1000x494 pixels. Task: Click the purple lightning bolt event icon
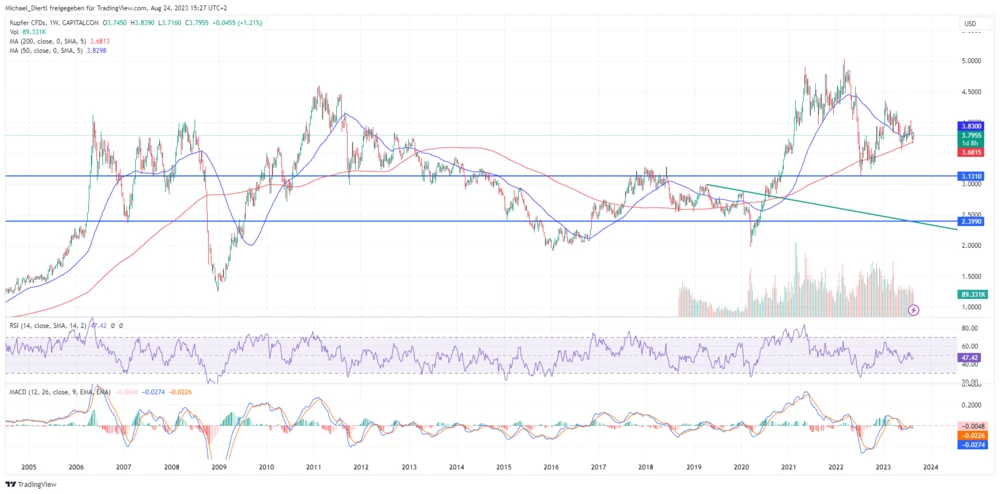913,310
